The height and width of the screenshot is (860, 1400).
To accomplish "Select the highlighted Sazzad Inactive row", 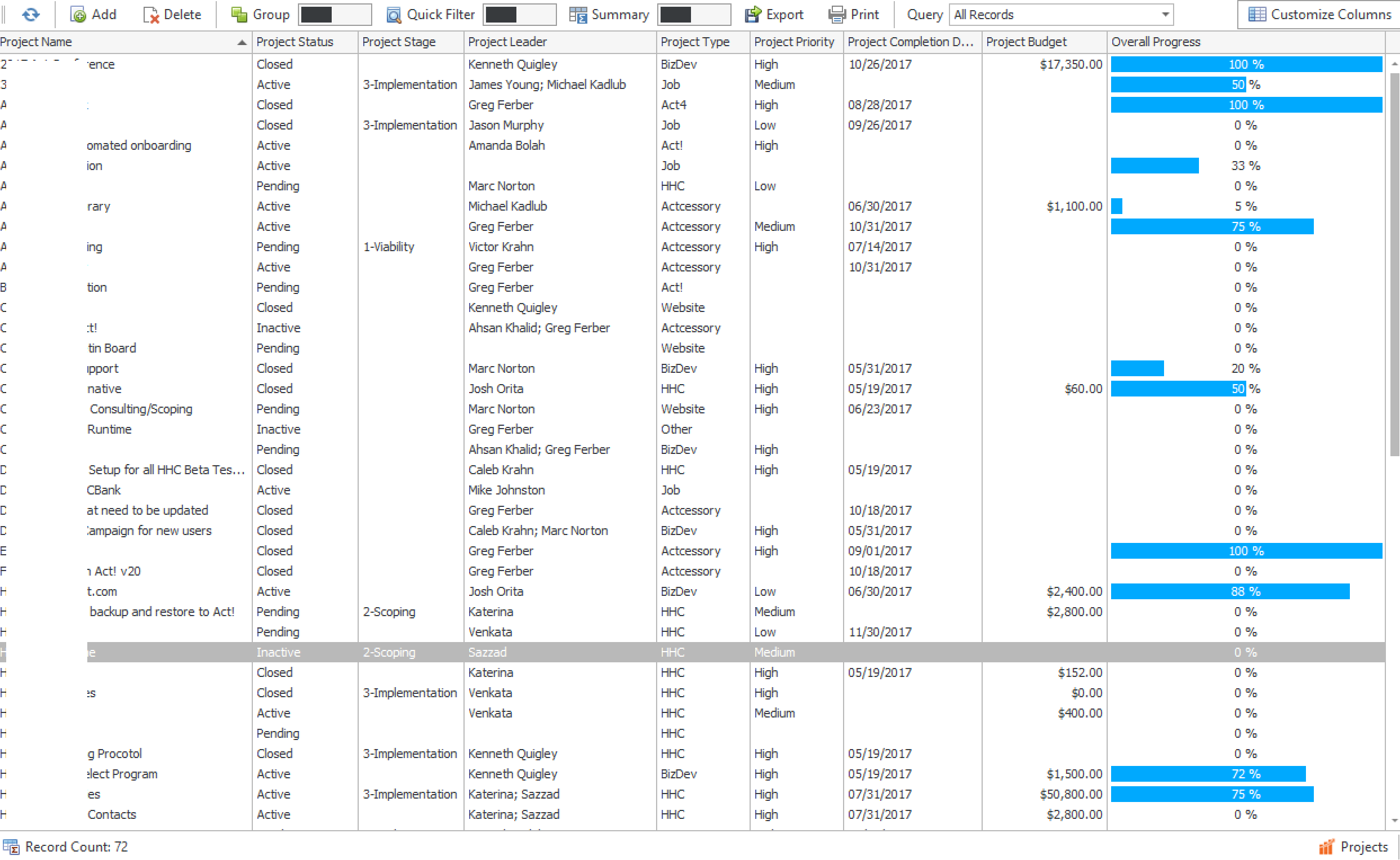I will tap(692, 652).
